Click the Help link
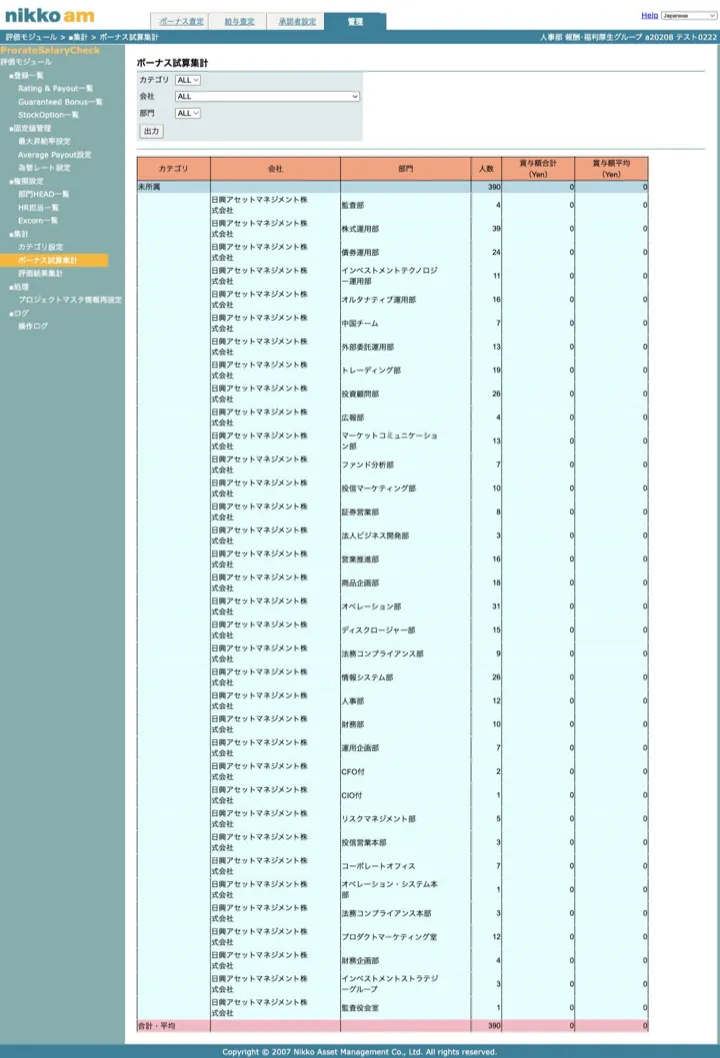 (x=649, y=15)
